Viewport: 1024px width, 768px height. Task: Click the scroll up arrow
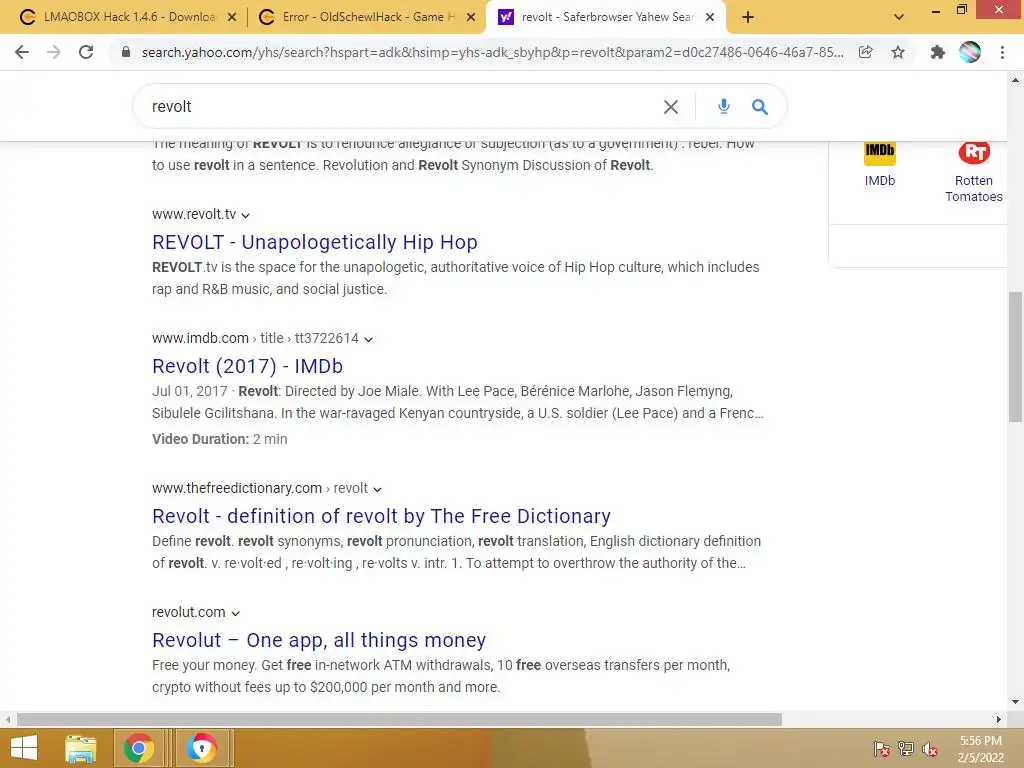point(1015,80)
